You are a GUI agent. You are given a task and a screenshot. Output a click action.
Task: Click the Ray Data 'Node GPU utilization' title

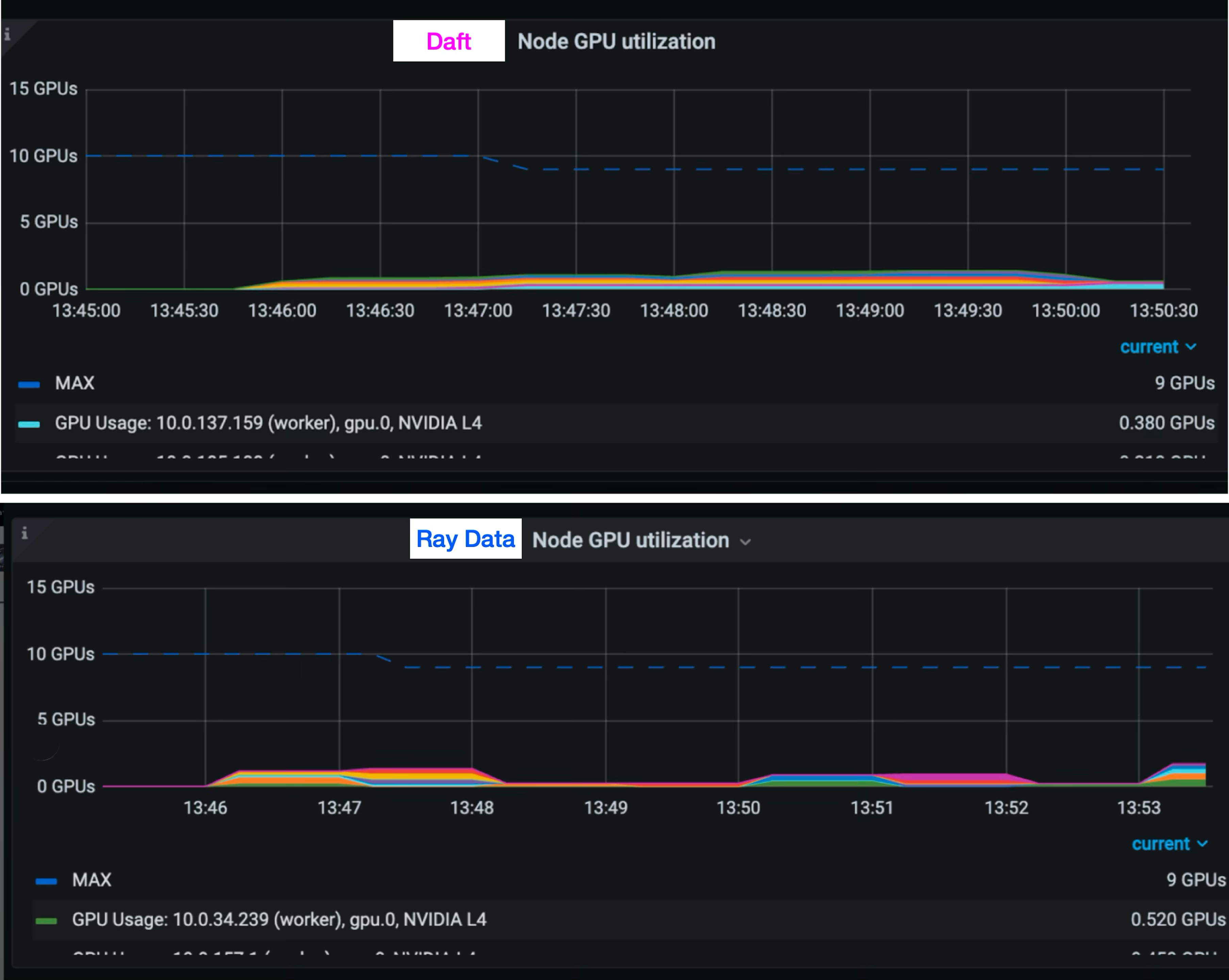pyautogui.click(x=630, y=540)
